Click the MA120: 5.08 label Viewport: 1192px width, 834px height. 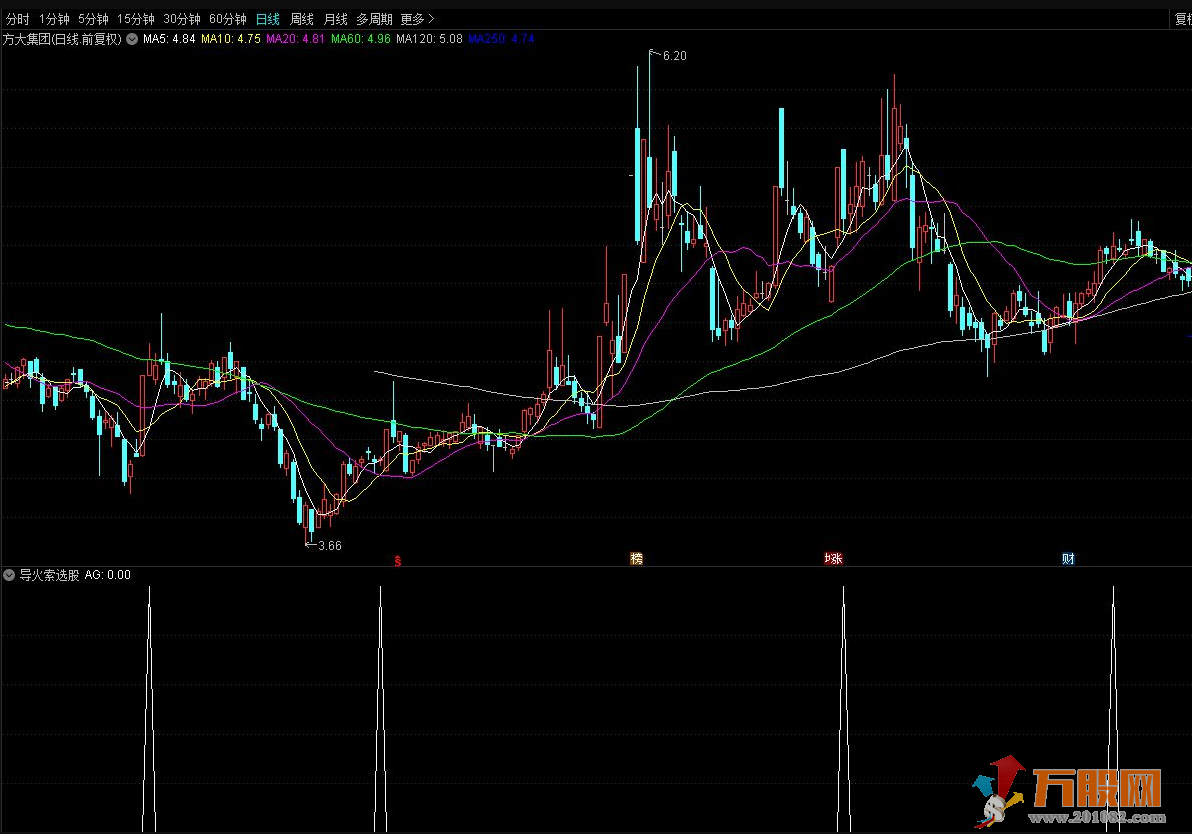coord(429,39)
